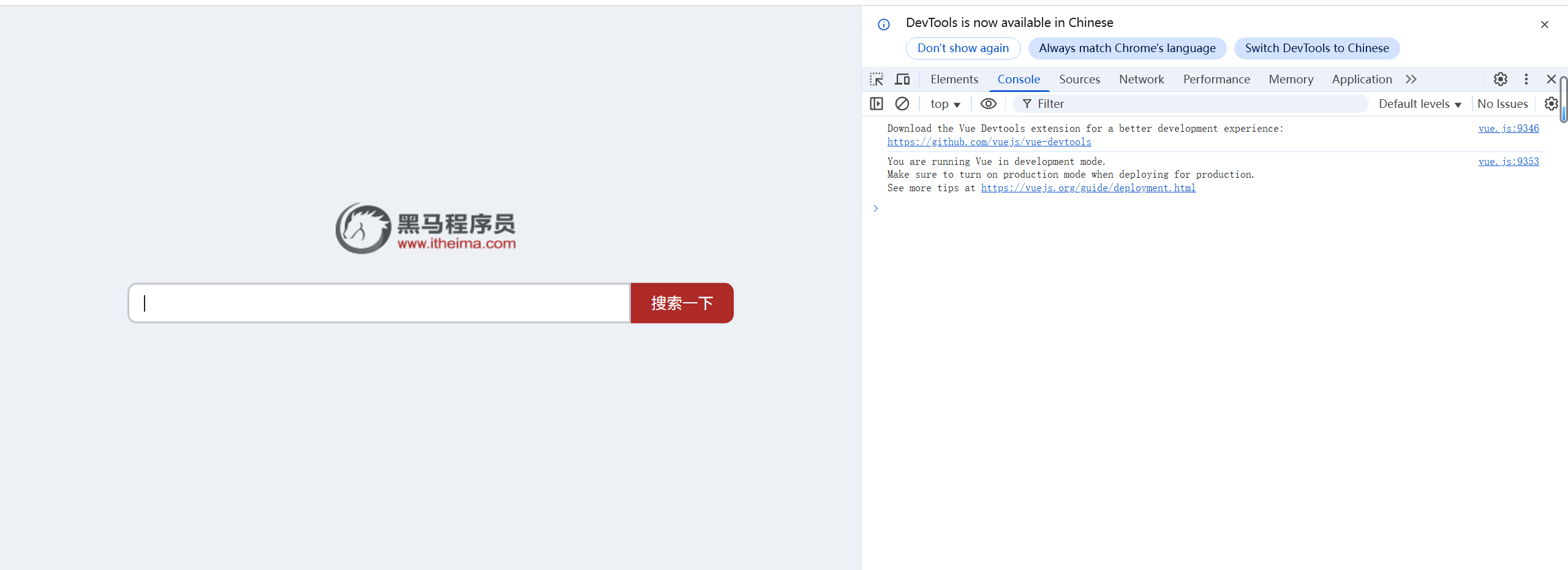Click the red 搜索一下 search button
1568x570 pixels.
coord(682,303)
